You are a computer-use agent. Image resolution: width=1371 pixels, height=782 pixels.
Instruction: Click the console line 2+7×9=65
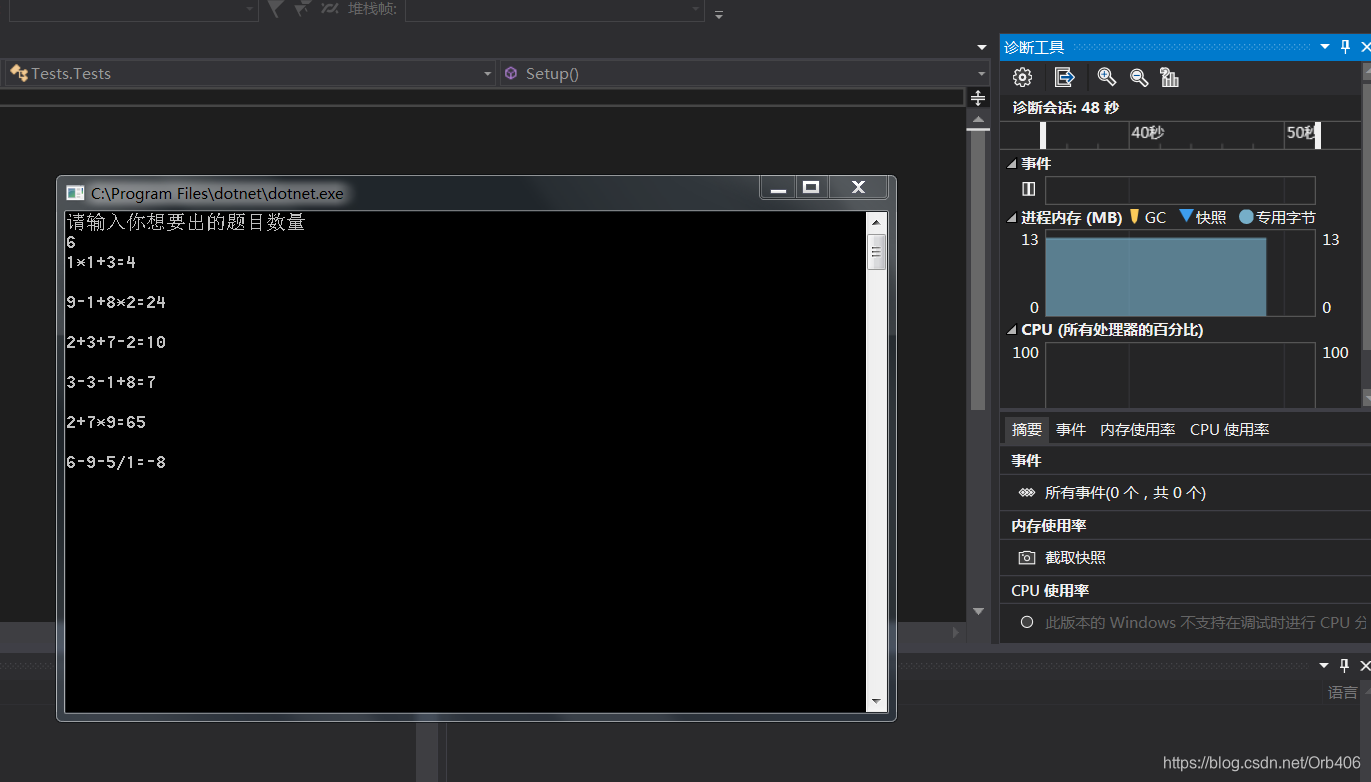[106, 422]
